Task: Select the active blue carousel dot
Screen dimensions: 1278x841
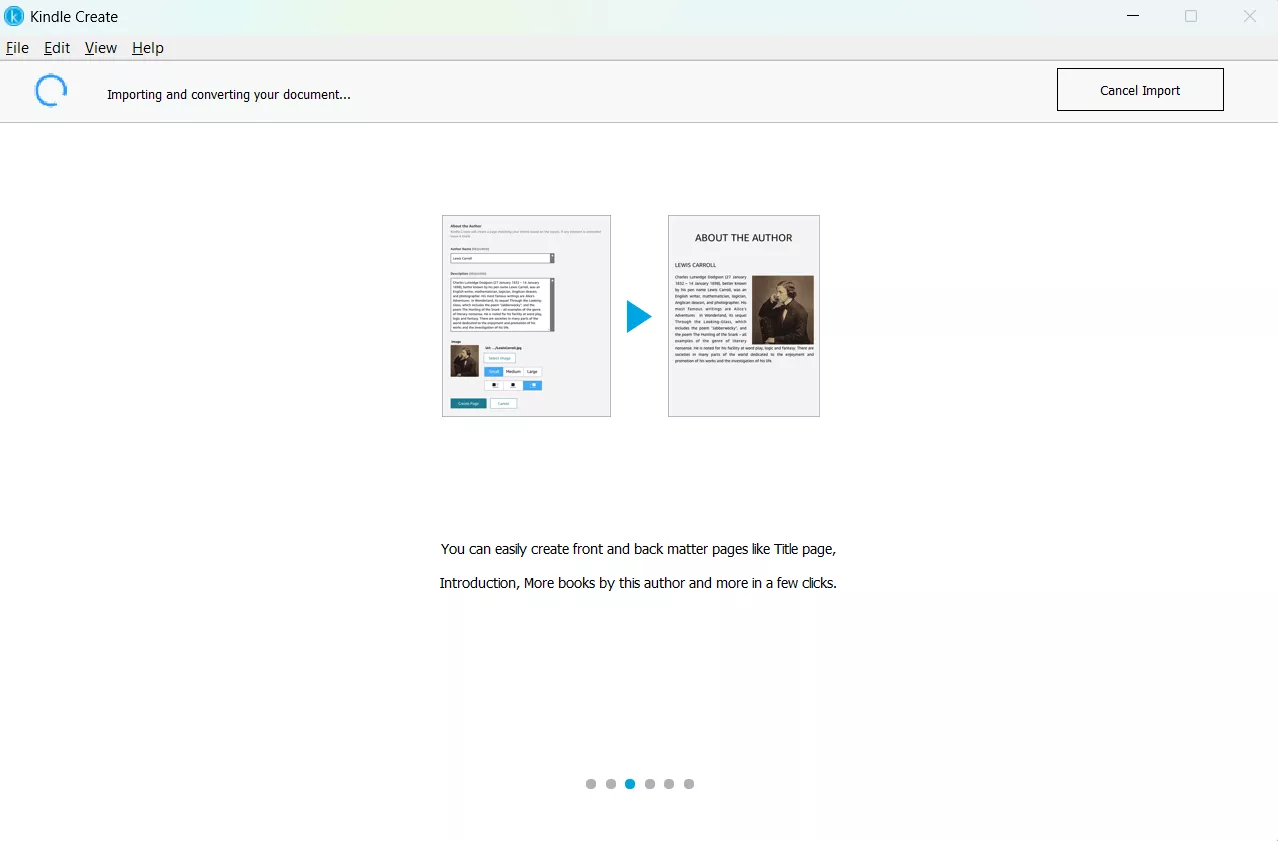Action: 629,784
